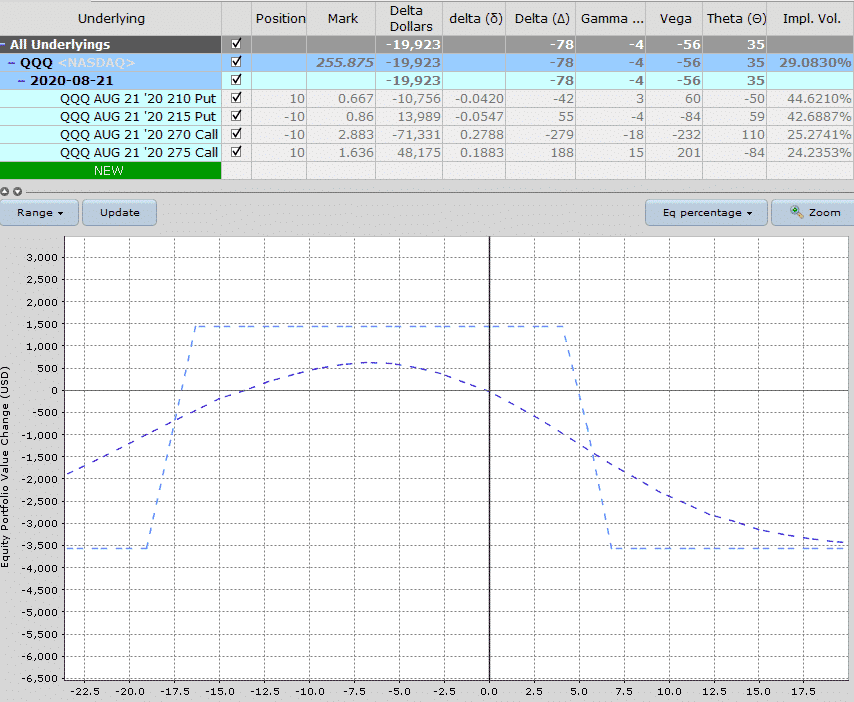Click the Impl. Vol. column header
Image resolution: width=854 pixels, height=702 pixels.
tap(810, 19)
